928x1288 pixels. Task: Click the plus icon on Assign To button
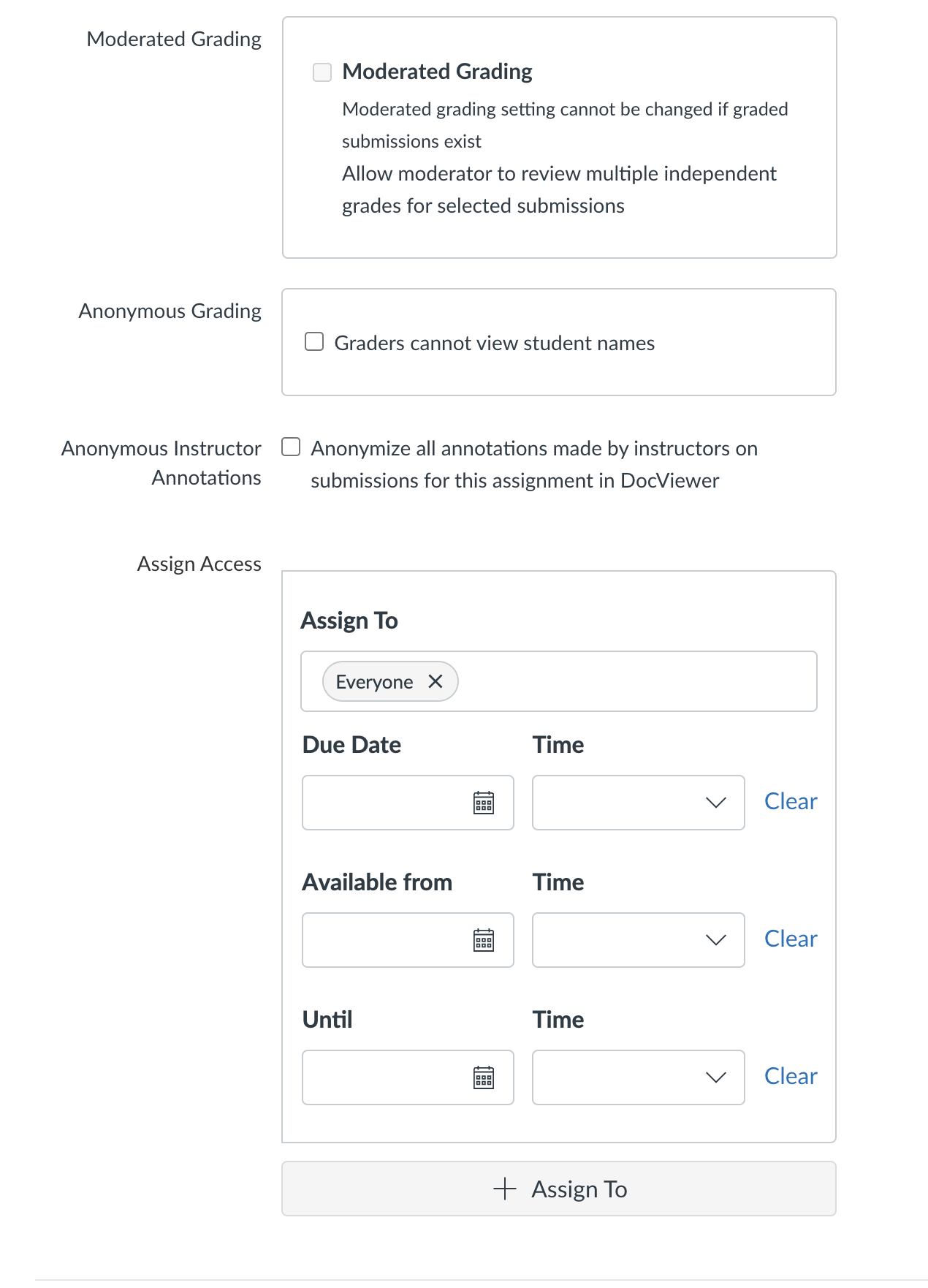(505, 1189)
